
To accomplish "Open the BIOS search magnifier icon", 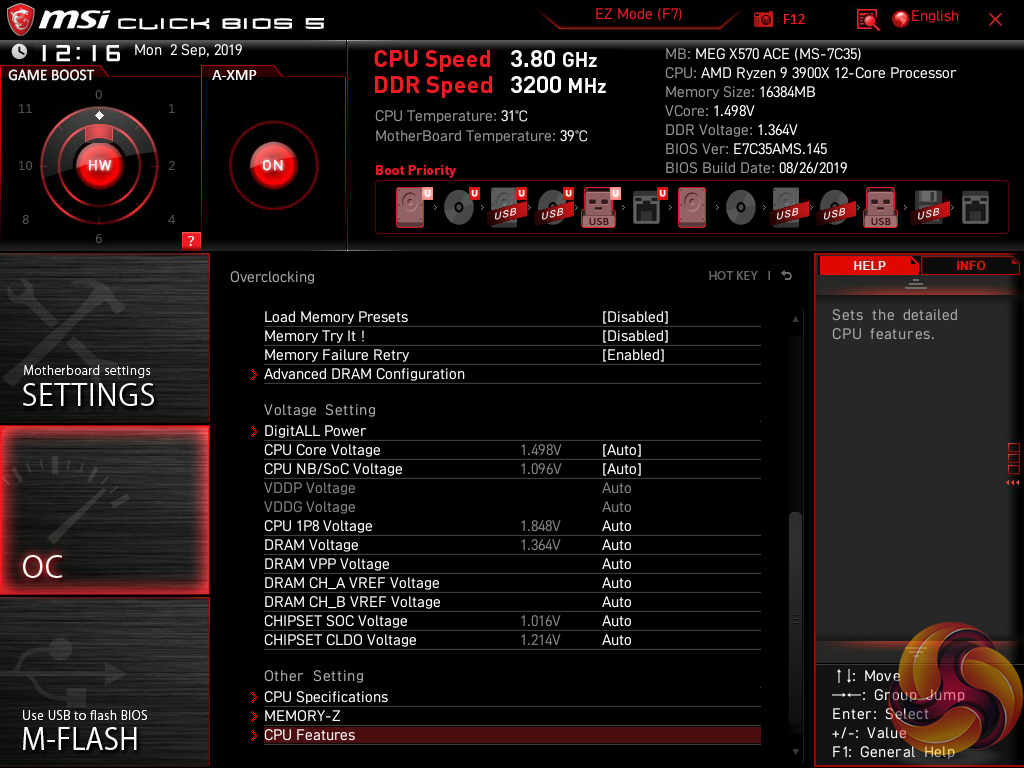I will pyautogui.click(x=867, y=20).
